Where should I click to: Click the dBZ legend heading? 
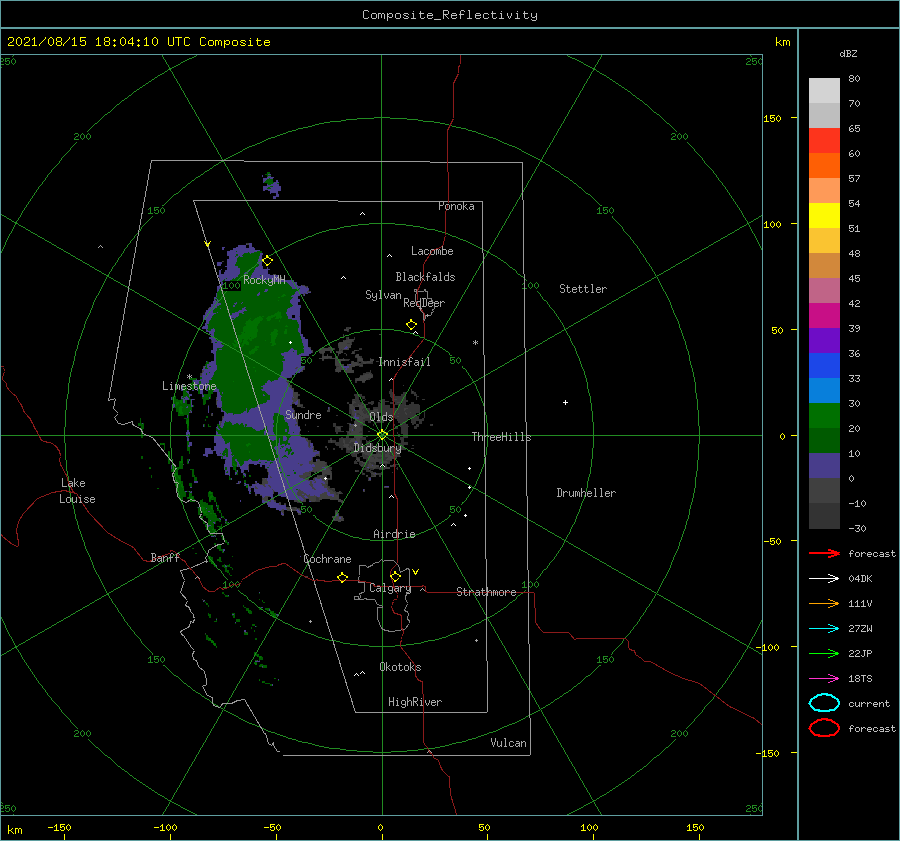pos(848,53)
